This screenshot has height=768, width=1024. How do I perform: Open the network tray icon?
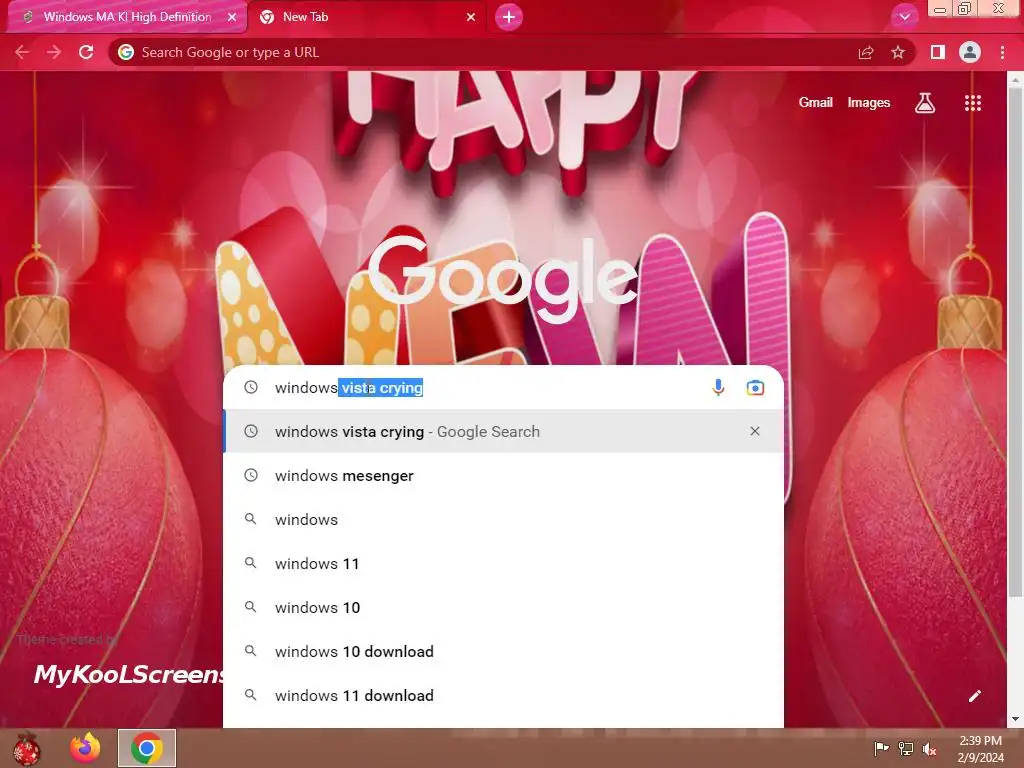(x=906, y=748)
